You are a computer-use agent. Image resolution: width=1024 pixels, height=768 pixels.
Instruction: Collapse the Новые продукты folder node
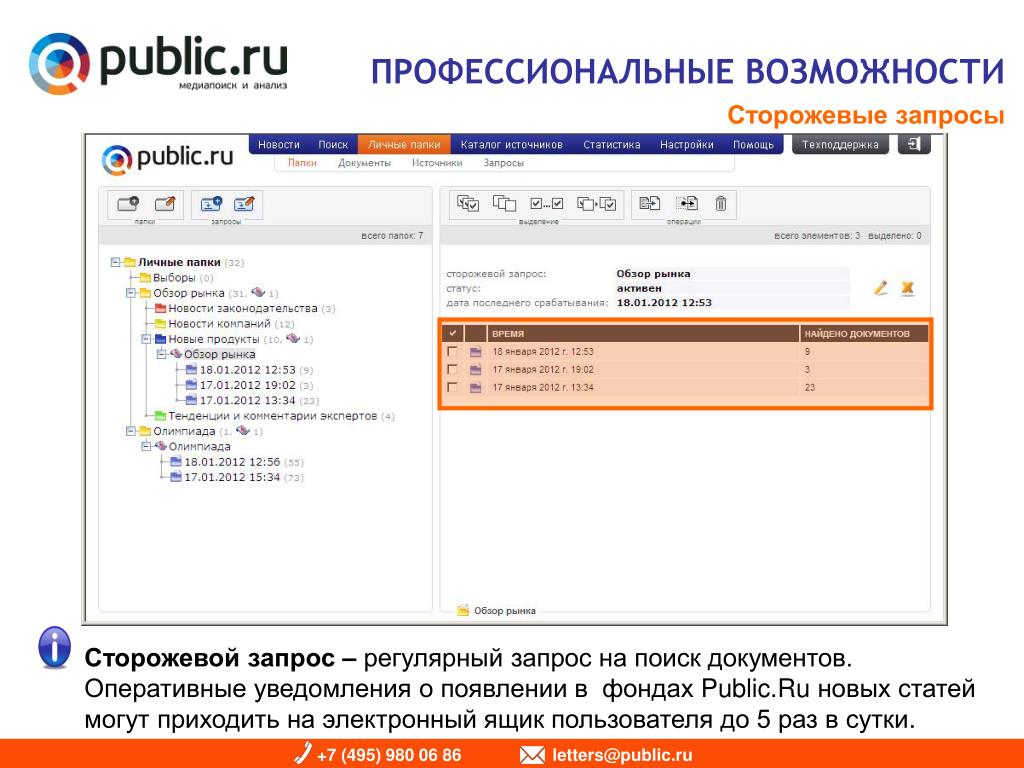[146, 339]
